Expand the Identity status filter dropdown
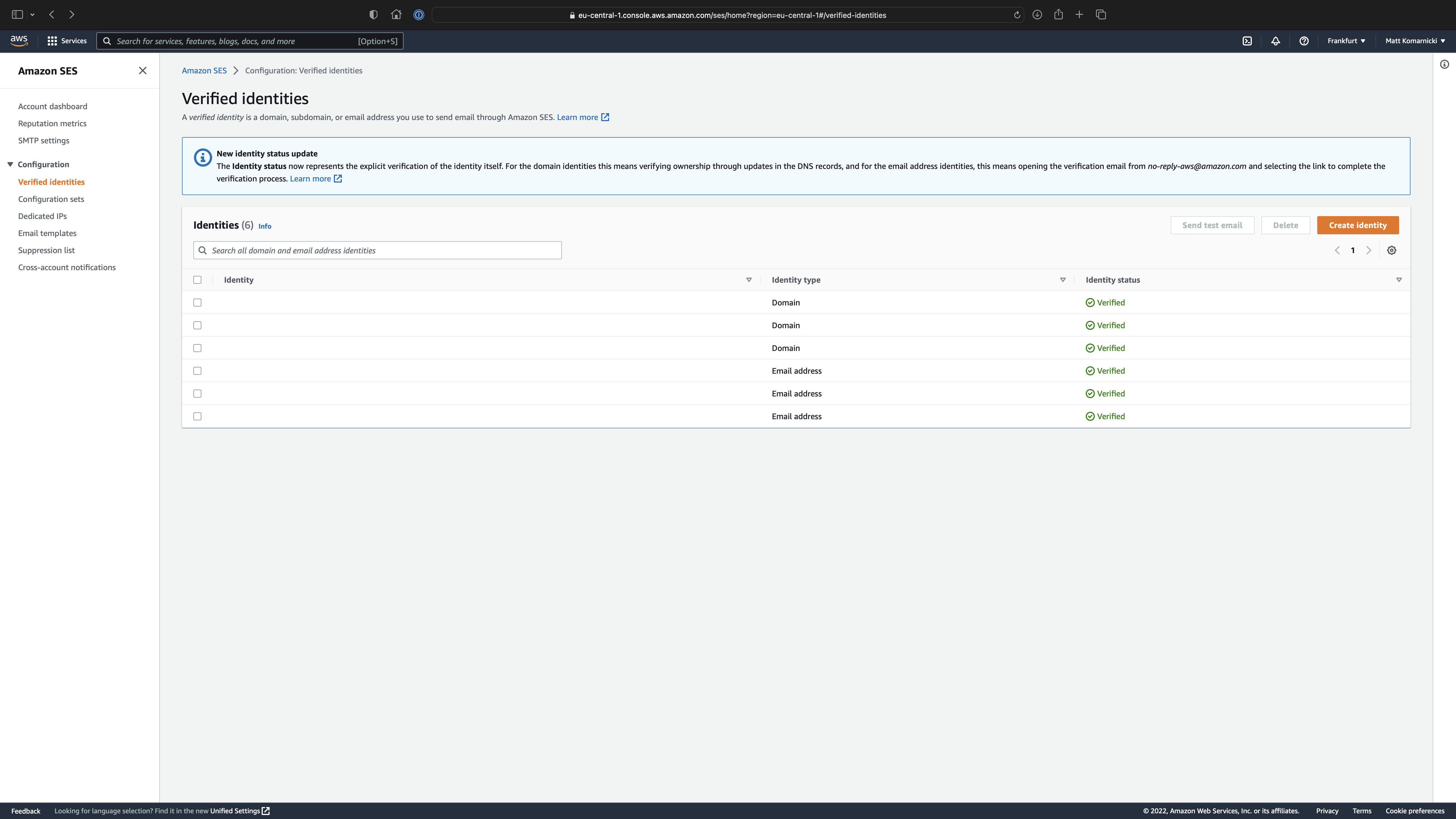This screenshot has height=819, width=1456. pos(1399,279)
